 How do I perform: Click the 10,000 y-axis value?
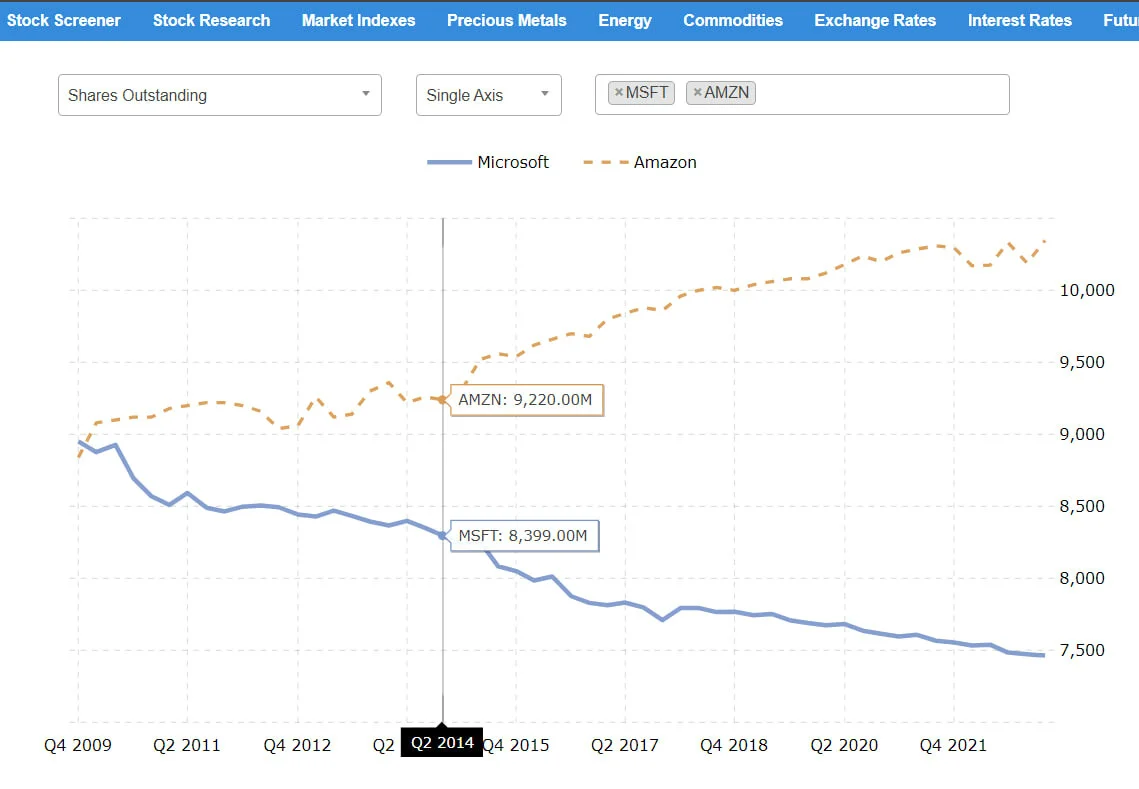tap(1087, 291)
